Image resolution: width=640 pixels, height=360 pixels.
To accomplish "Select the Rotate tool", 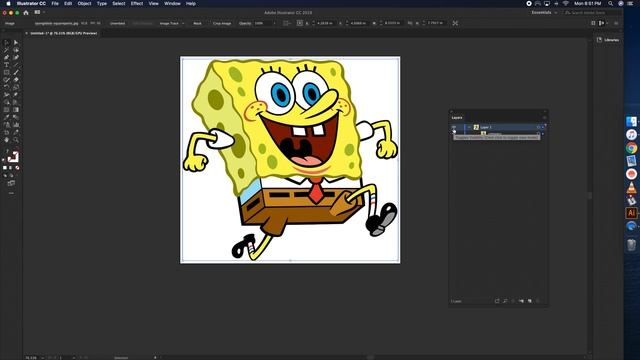I will click(7, 87).
